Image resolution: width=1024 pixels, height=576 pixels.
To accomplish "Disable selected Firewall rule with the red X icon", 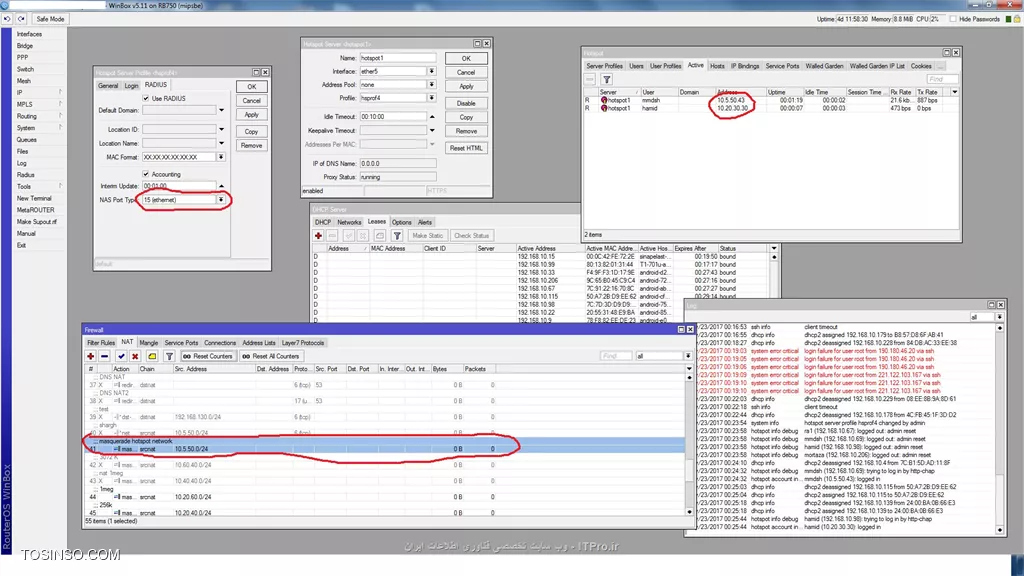I will click(135, 356).
